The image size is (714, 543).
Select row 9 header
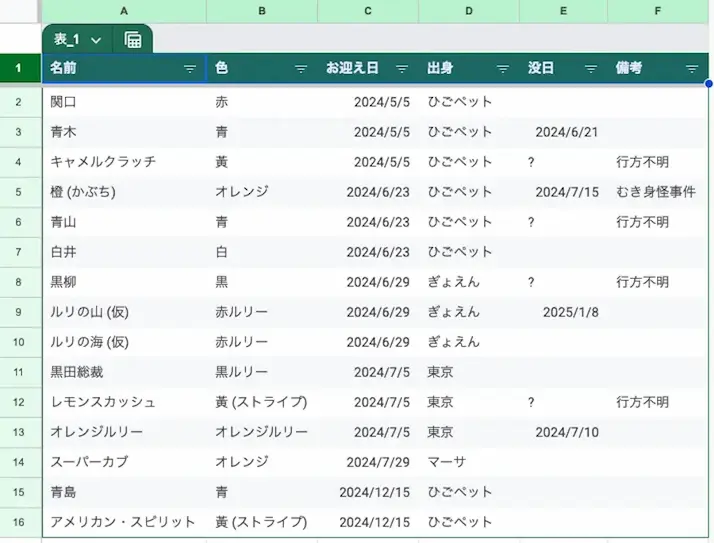click(x=18, y=312)
